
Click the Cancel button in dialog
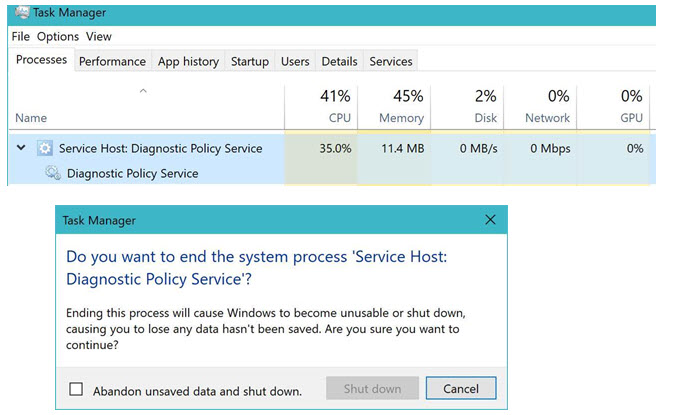[x=461, y=388]
